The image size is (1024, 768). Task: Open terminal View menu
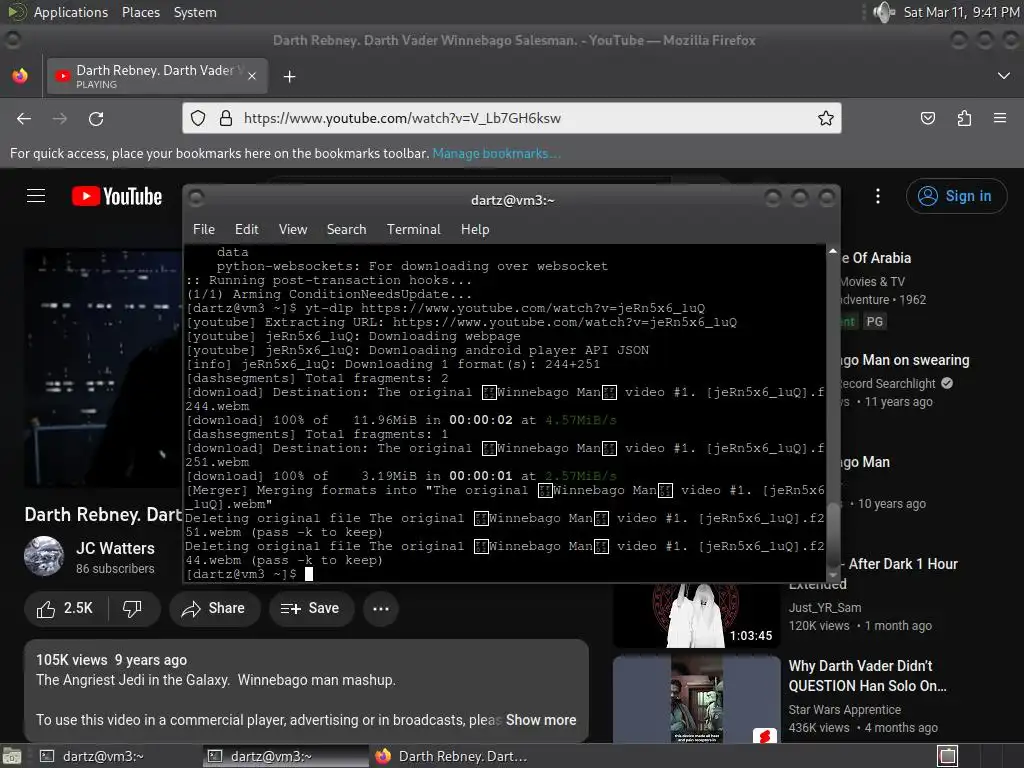293,229
